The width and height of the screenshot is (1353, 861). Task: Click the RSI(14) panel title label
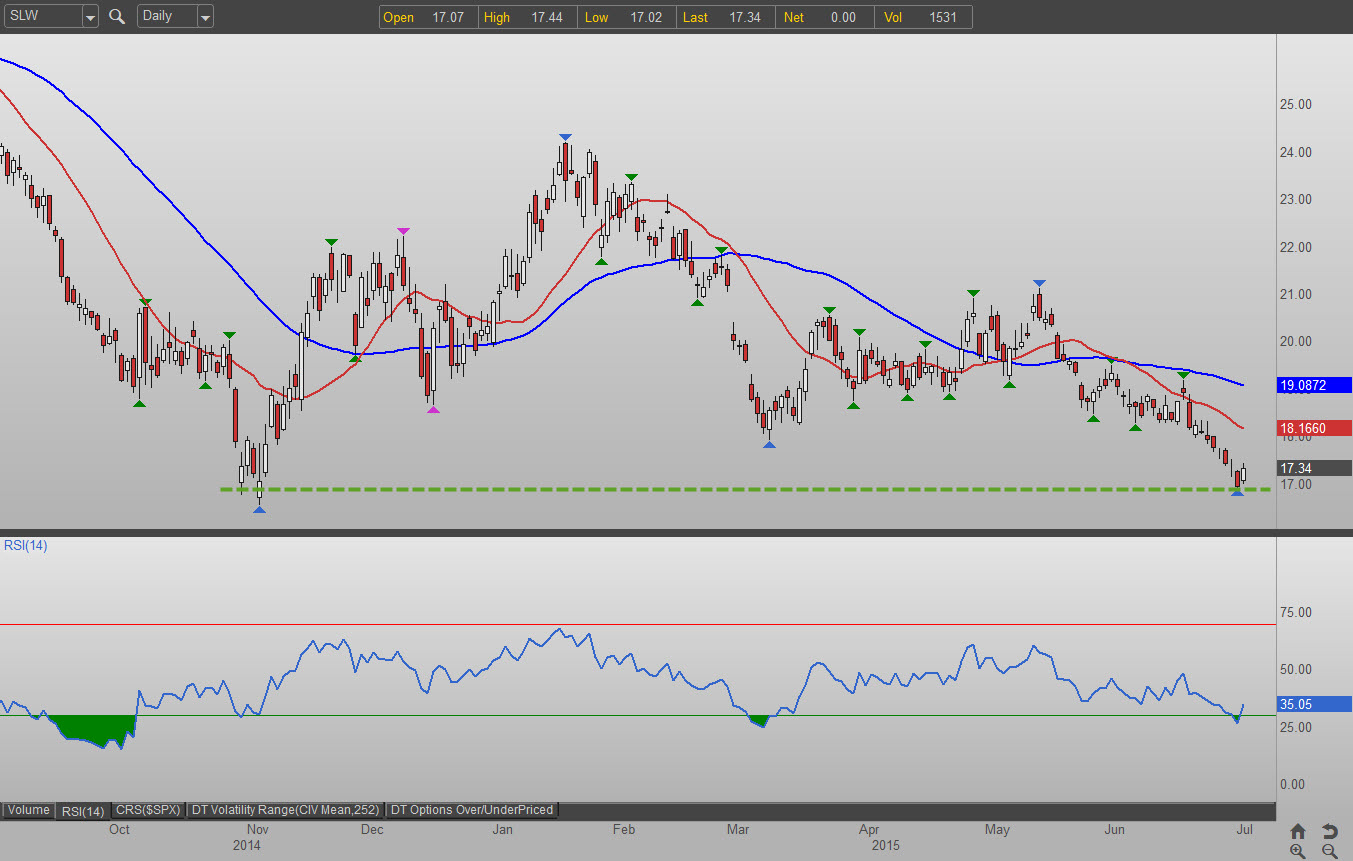coord(24,545)
